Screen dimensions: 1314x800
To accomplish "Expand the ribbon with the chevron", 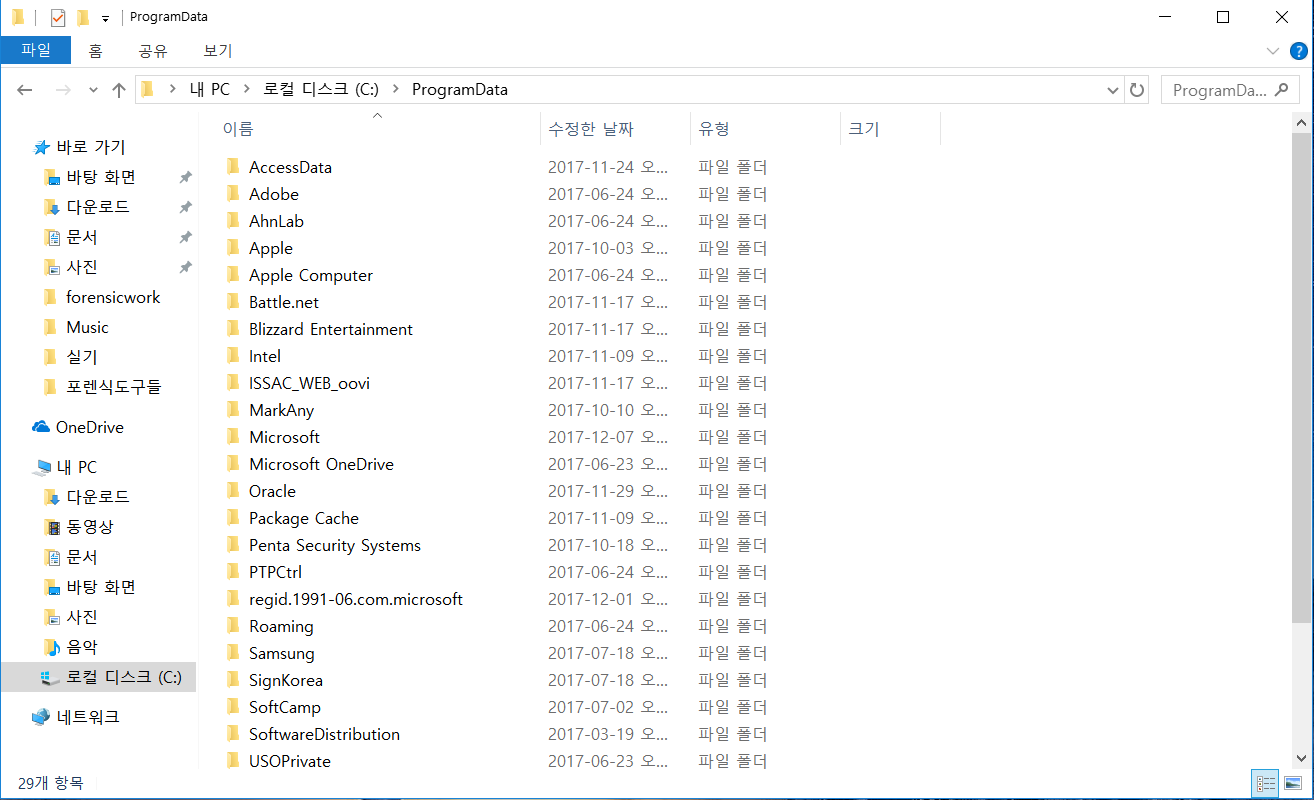I will point(1273,51).
